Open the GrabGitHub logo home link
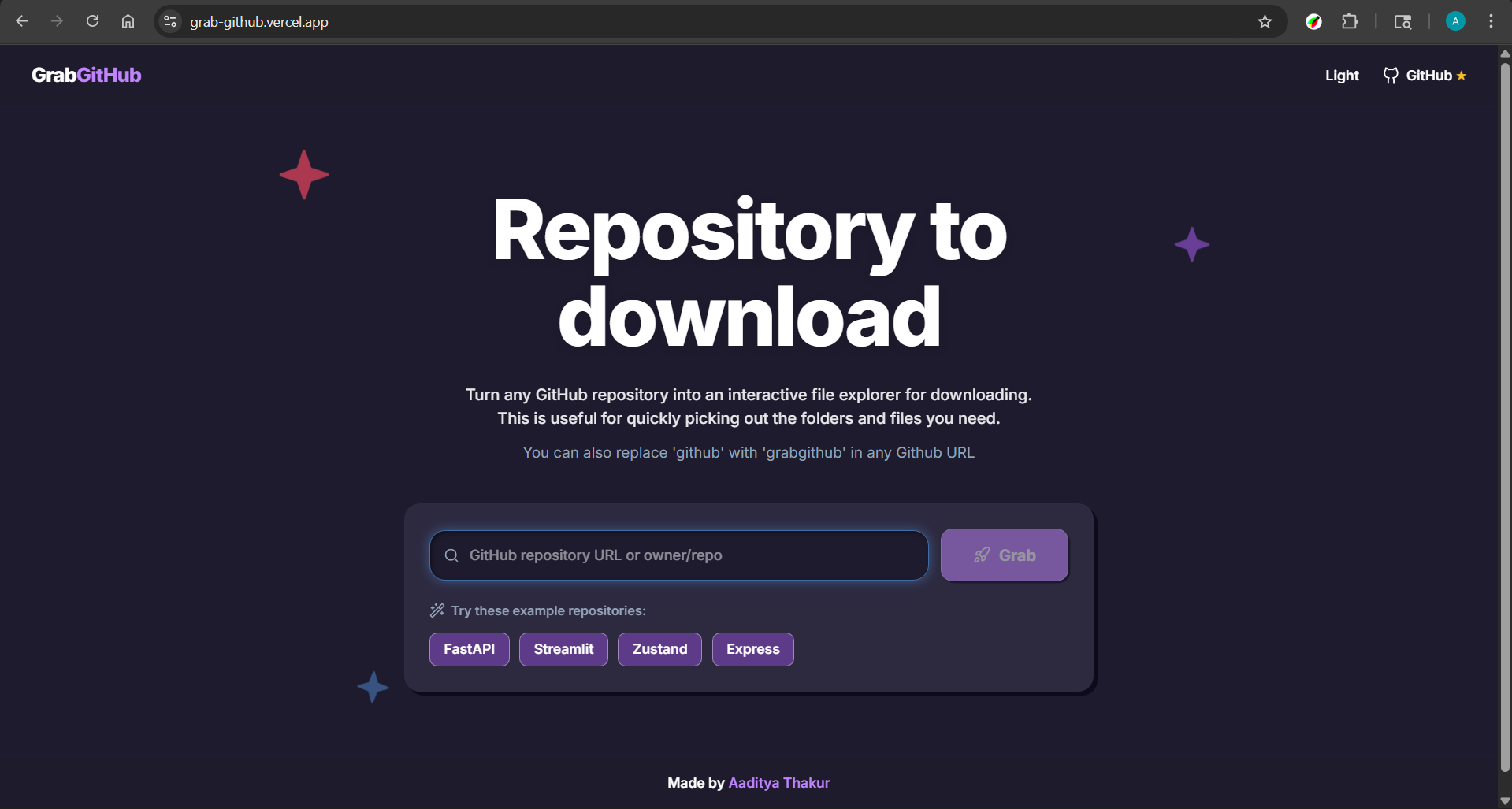The width and height of the screenshot is (1512, 809). coord(86,75)
